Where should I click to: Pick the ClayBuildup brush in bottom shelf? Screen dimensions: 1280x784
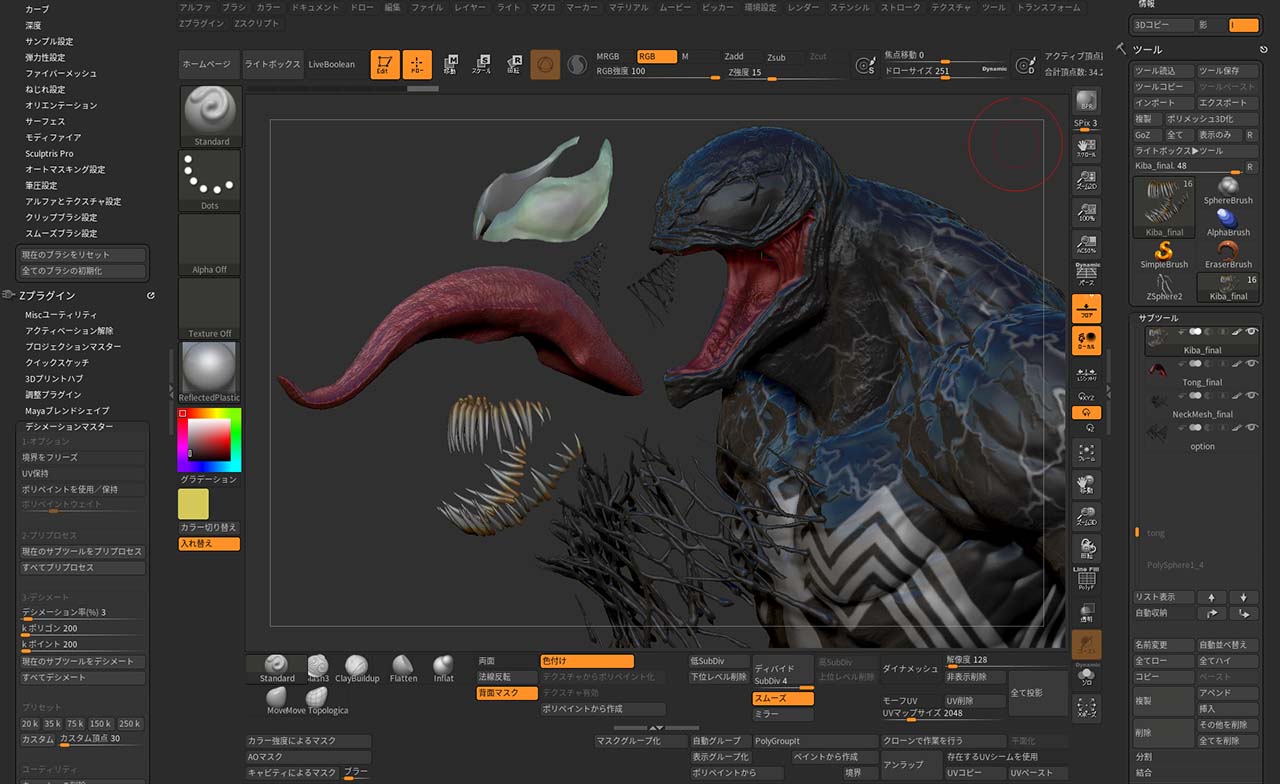click(356, 670)
